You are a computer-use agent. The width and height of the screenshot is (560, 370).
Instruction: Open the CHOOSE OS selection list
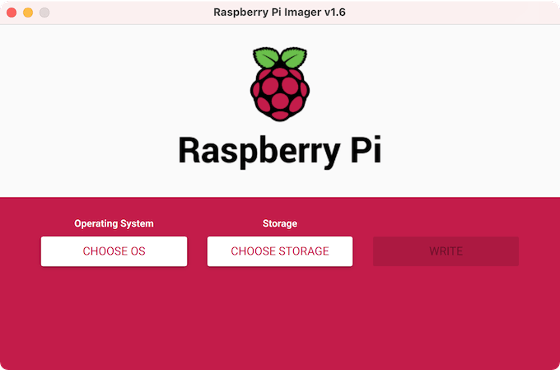click(114, 251)
